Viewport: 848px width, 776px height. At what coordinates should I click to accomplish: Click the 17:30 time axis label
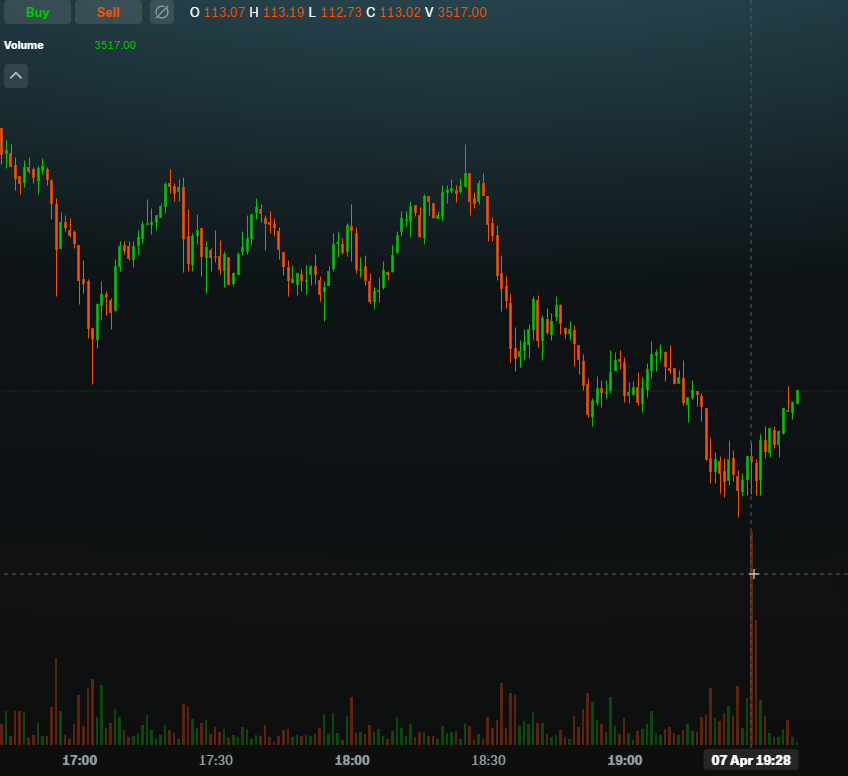pos(216,760)
